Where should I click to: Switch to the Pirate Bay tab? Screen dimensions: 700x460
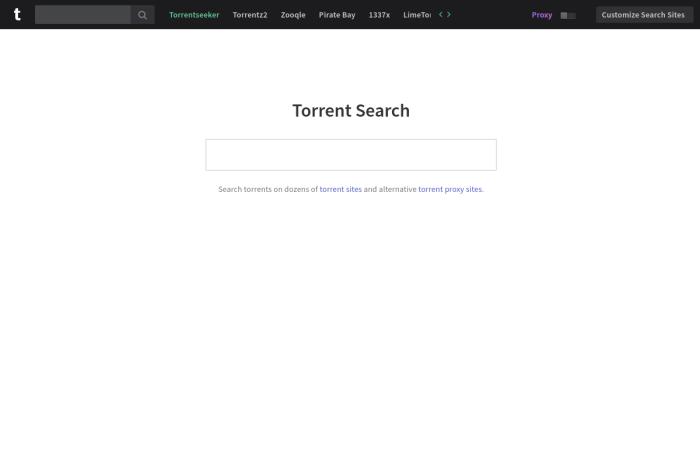[337, 15]
